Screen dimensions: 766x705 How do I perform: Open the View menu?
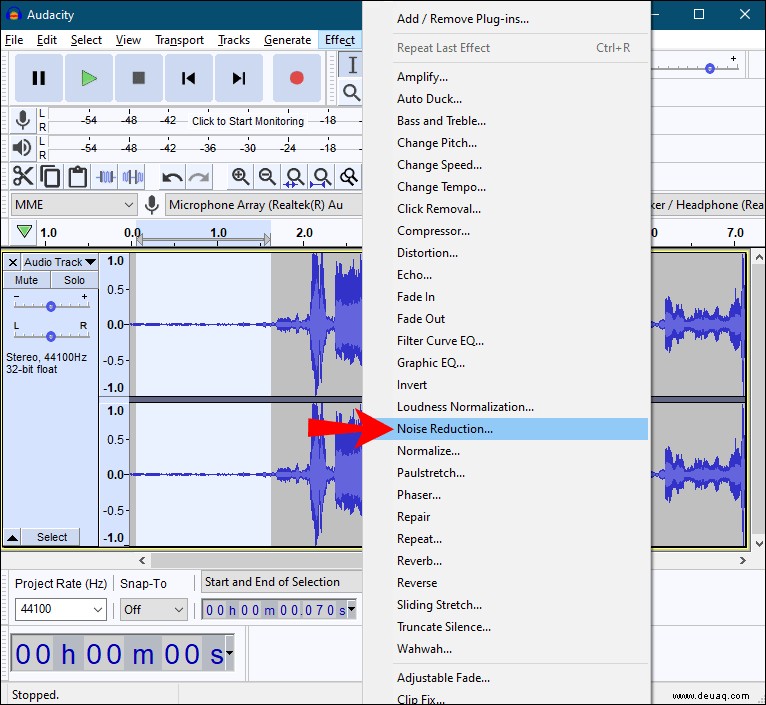[128, 40]
